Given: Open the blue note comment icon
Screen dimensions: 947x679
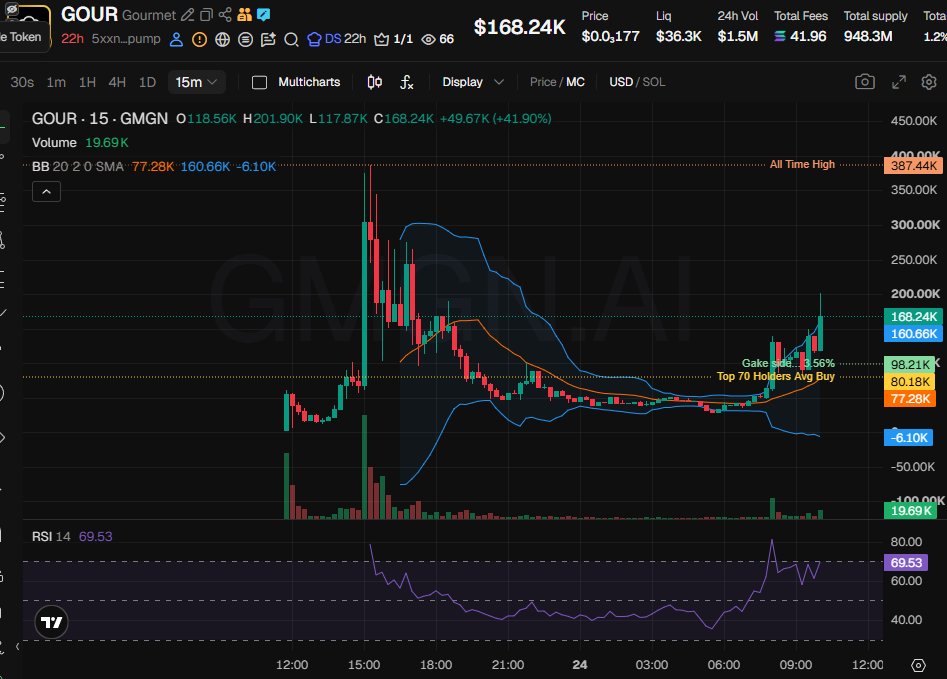Looking at the screenshot, I should point(263,14).
